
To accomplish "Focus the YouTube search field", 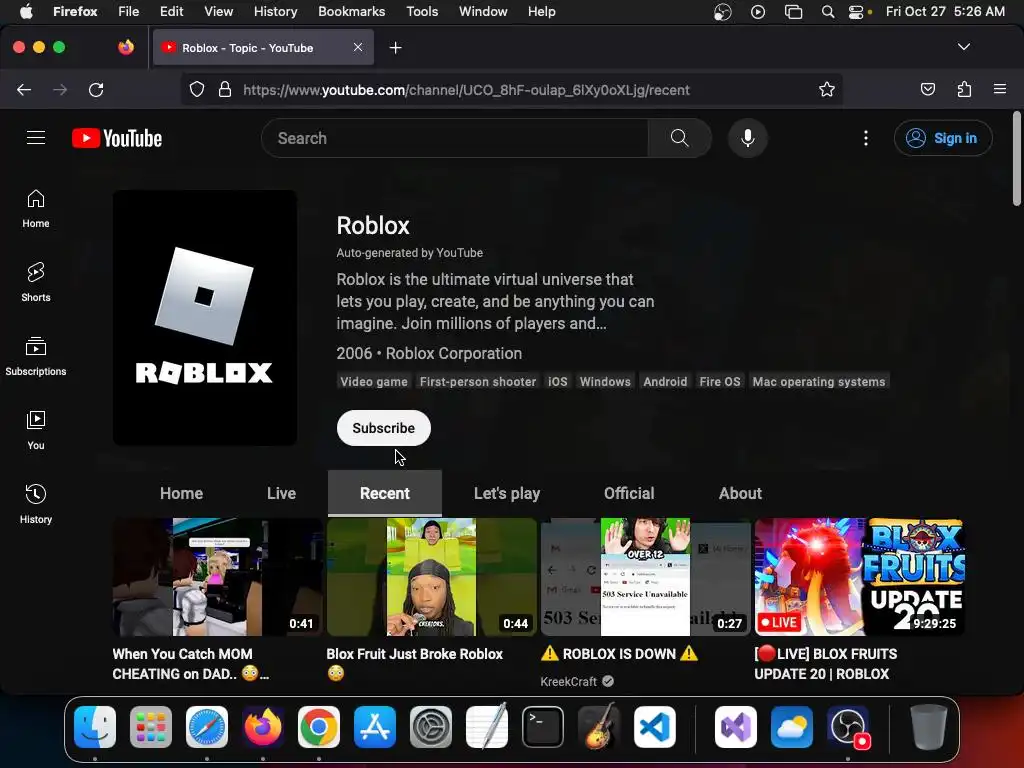I will click(x=455, y=138).
